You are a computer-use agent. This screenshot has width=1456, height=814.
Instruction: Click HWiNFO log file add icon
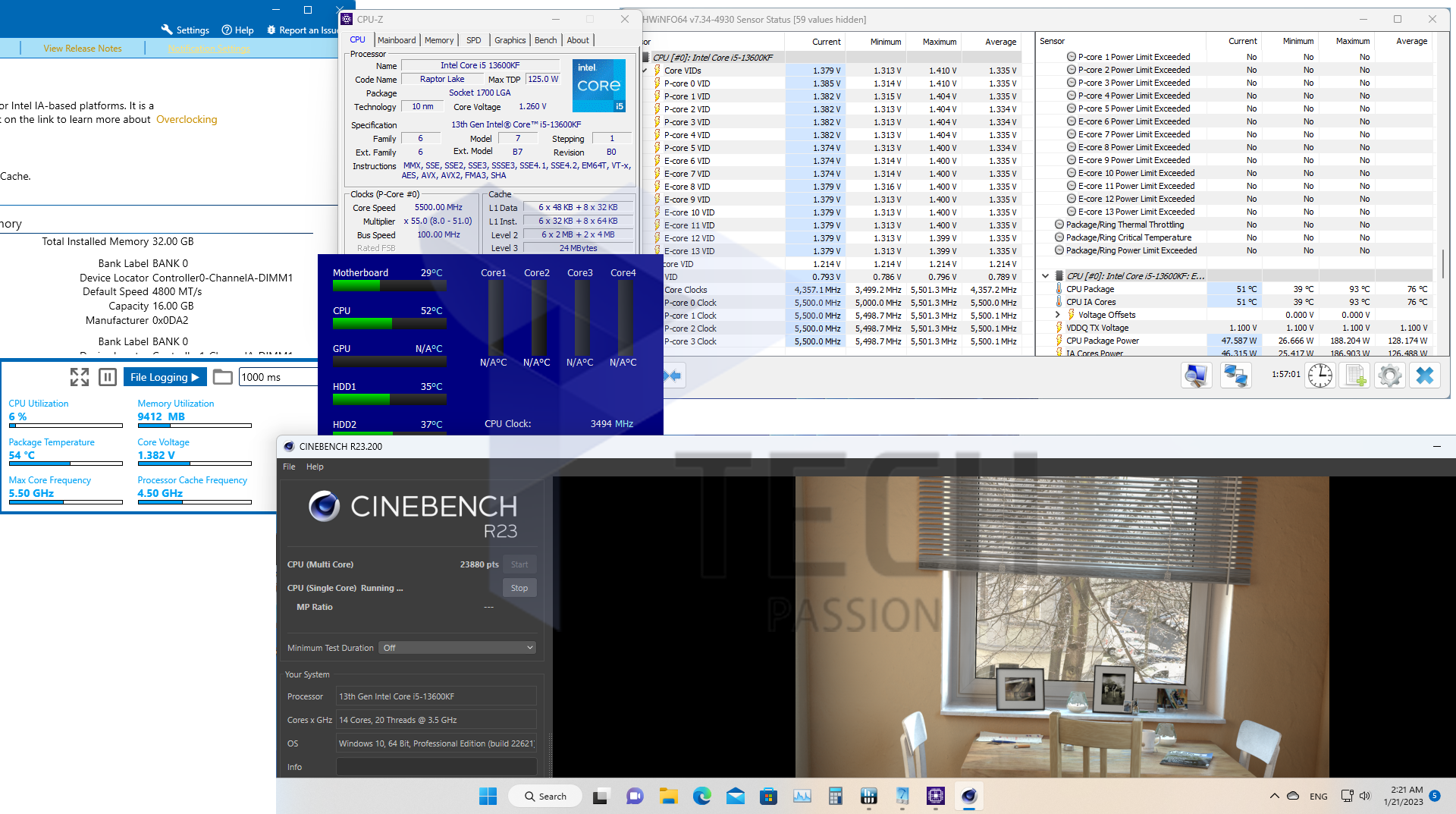click(x=1354, y=376)
